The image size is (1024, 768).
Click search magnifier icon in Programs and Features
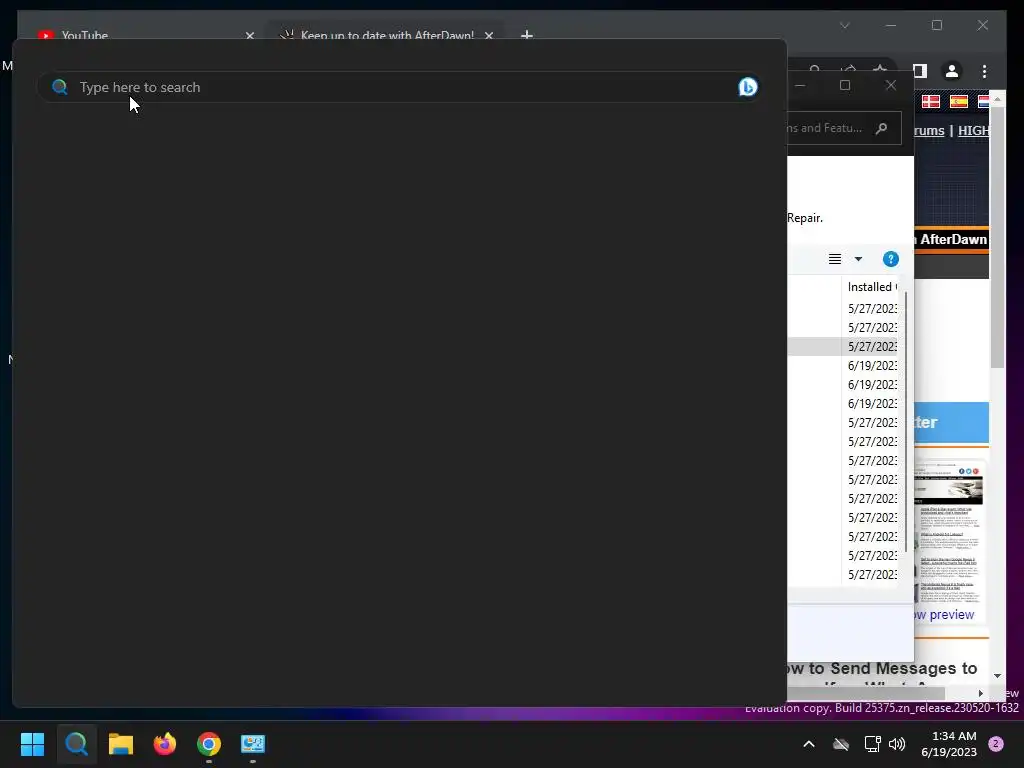(882, 128)
